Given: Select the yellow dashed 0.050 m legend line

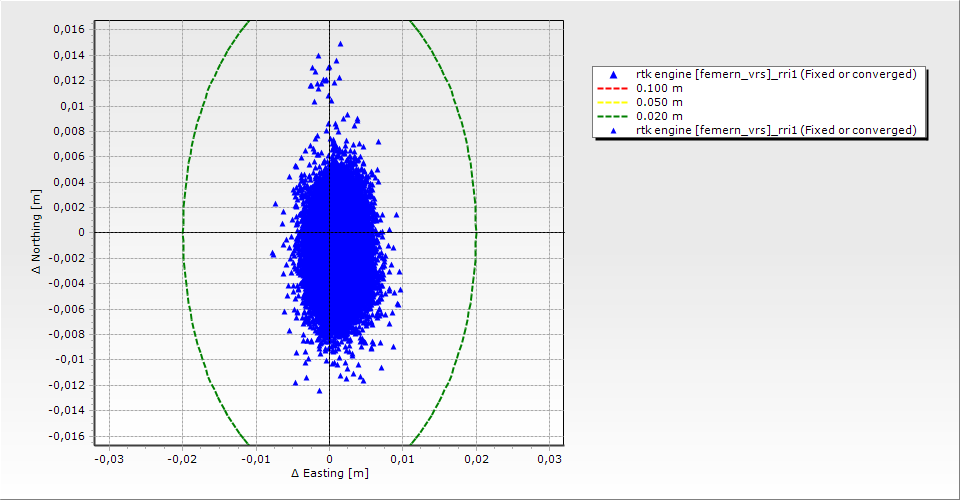Looking at the screenshot, I should pyautogui.click(x=612, y=102).
